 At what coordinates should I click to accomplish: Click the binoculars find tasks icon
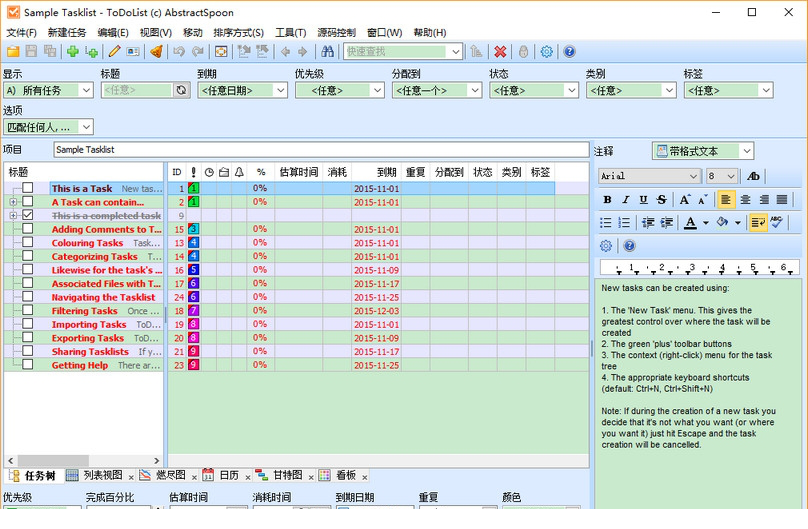click(x=327, y=52)
